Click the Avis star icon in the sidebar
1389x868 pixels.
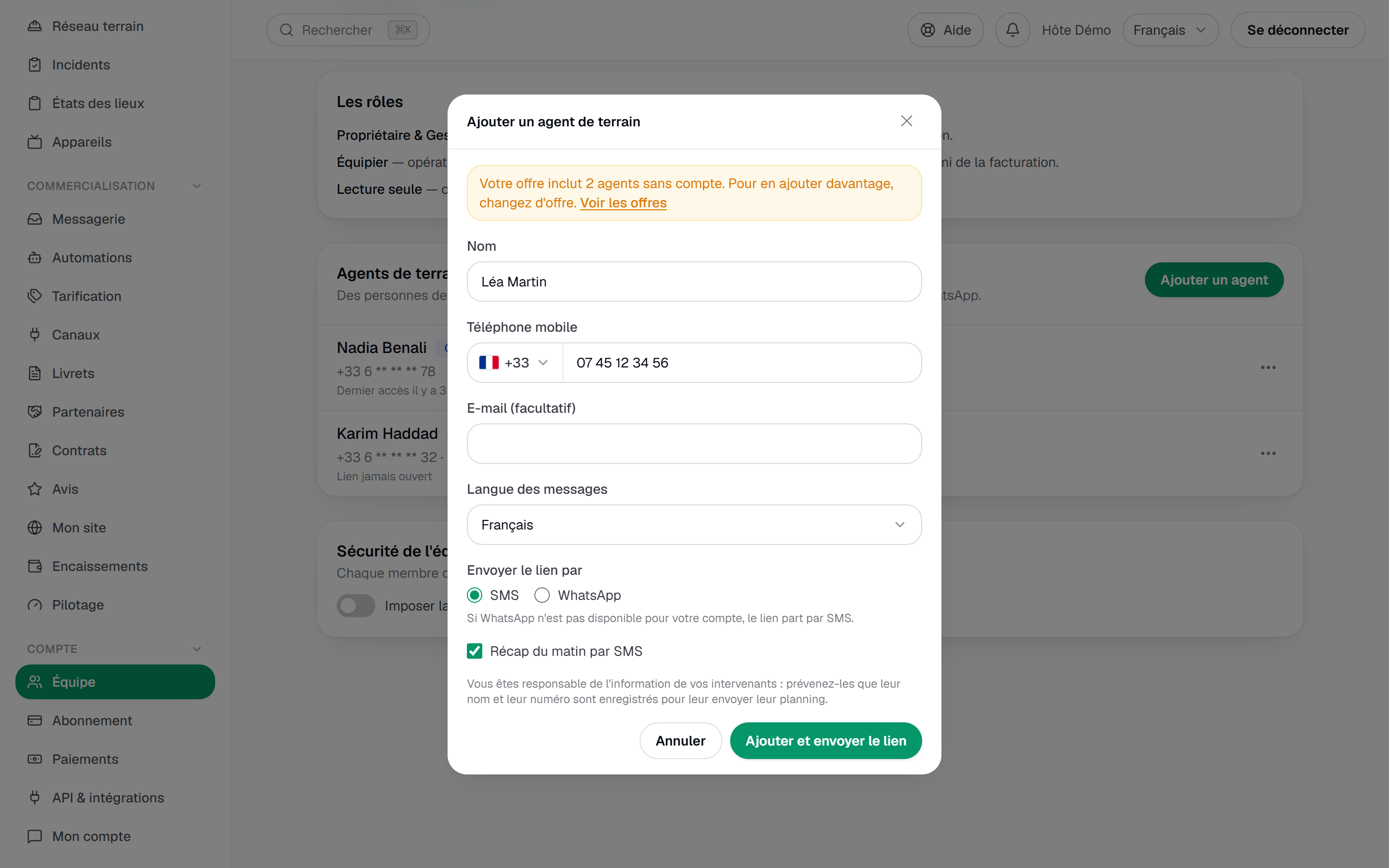tap(35, 489)
